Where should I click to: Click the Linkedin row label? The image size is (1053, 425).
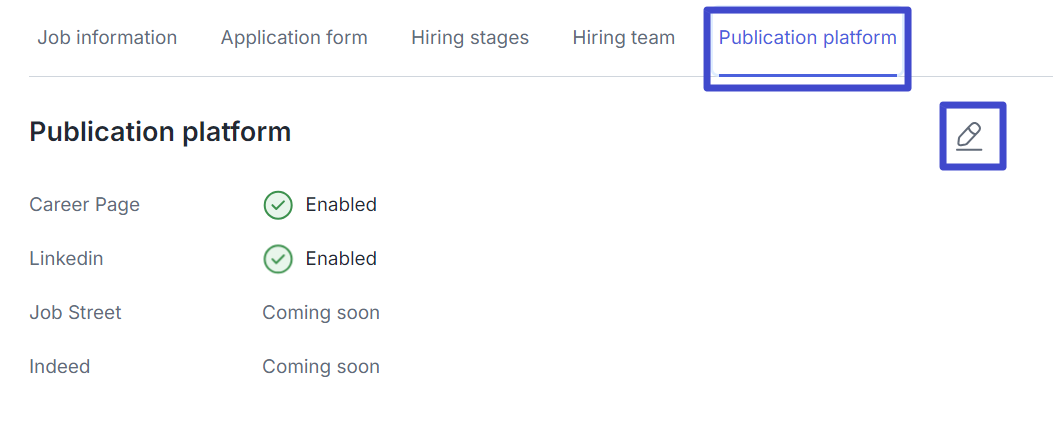(66, 258)
